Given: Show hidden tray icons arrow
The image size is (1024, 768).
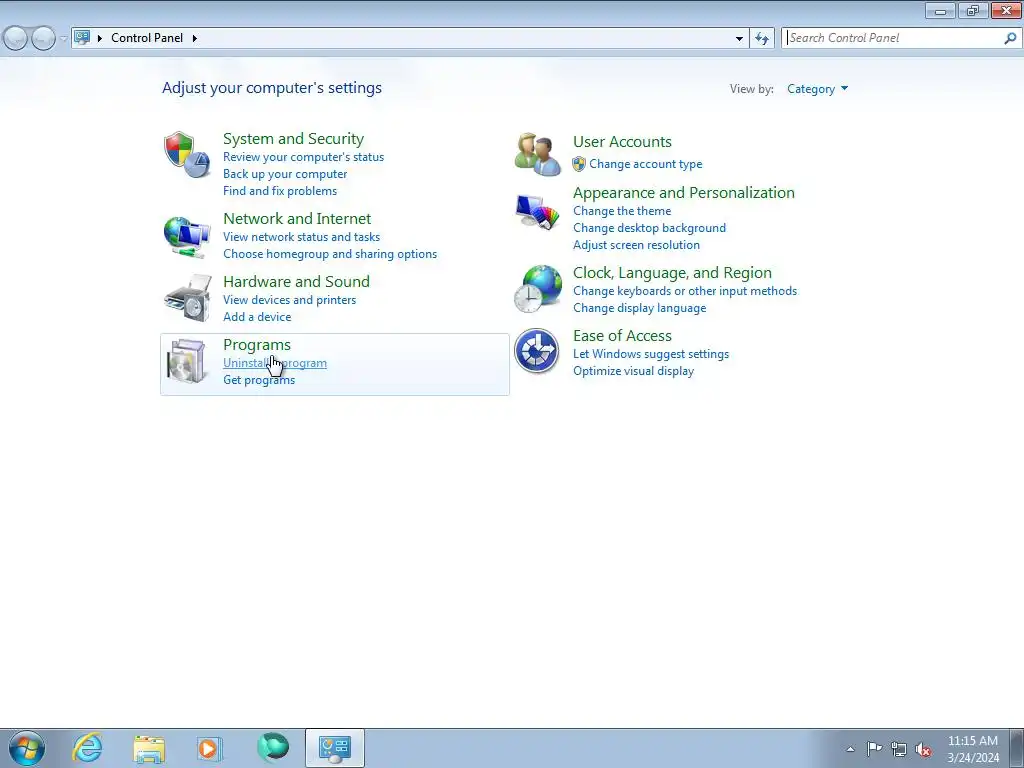Looking at the screenshot, I should click(x=850, y=749).
